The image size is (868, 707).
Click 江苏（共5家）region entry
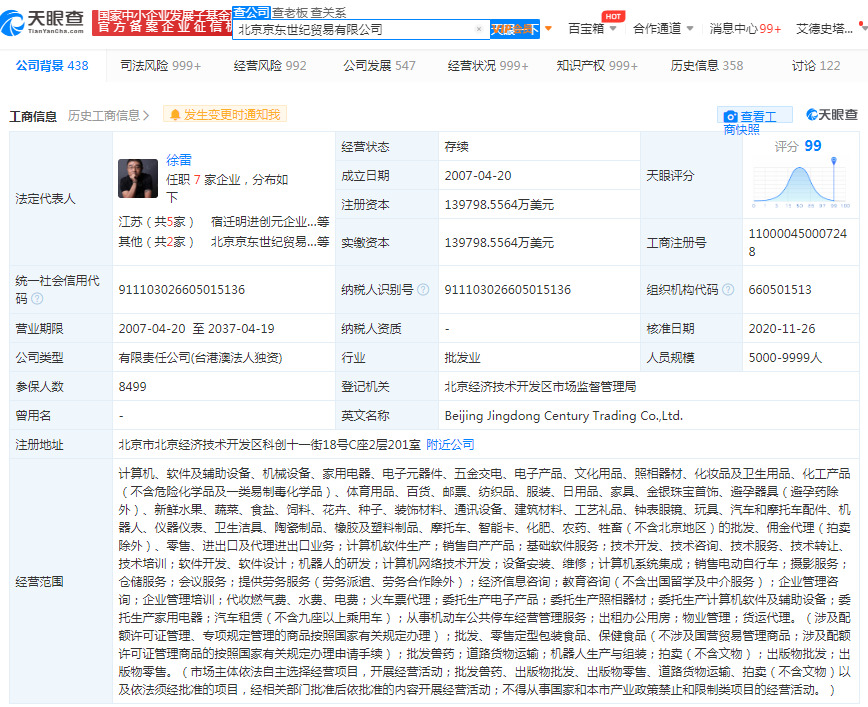156,221
